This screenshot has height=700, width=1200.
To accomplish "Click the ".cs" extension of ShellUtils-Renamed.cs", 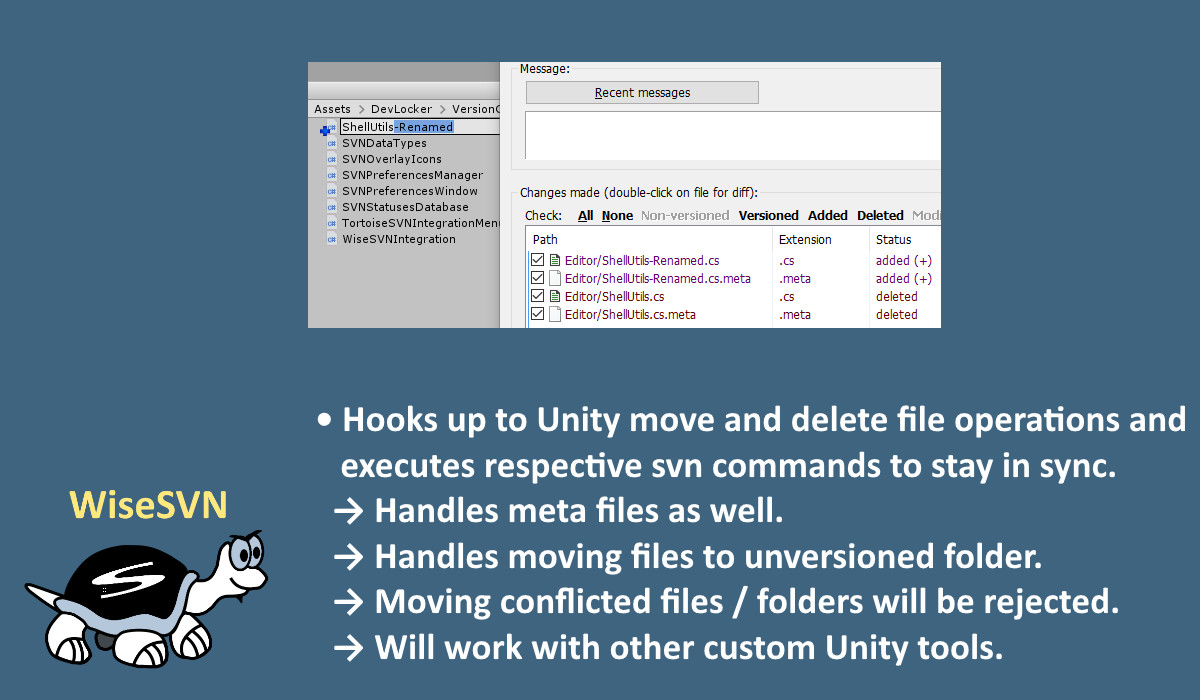I will coord(787,261).
